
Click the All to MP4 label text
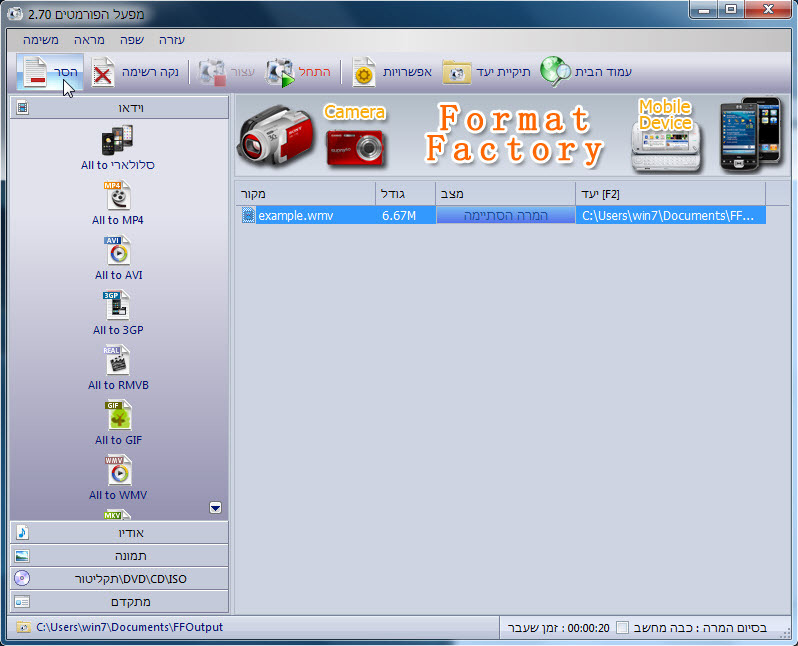click(x=118, y=220)
